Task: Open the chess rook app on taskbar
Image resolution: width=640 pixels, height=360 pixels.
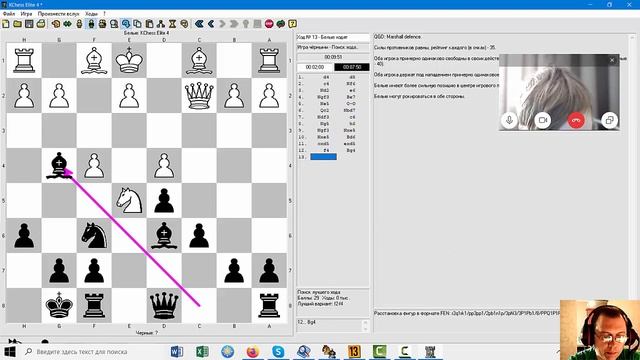Action: point(430,351)
